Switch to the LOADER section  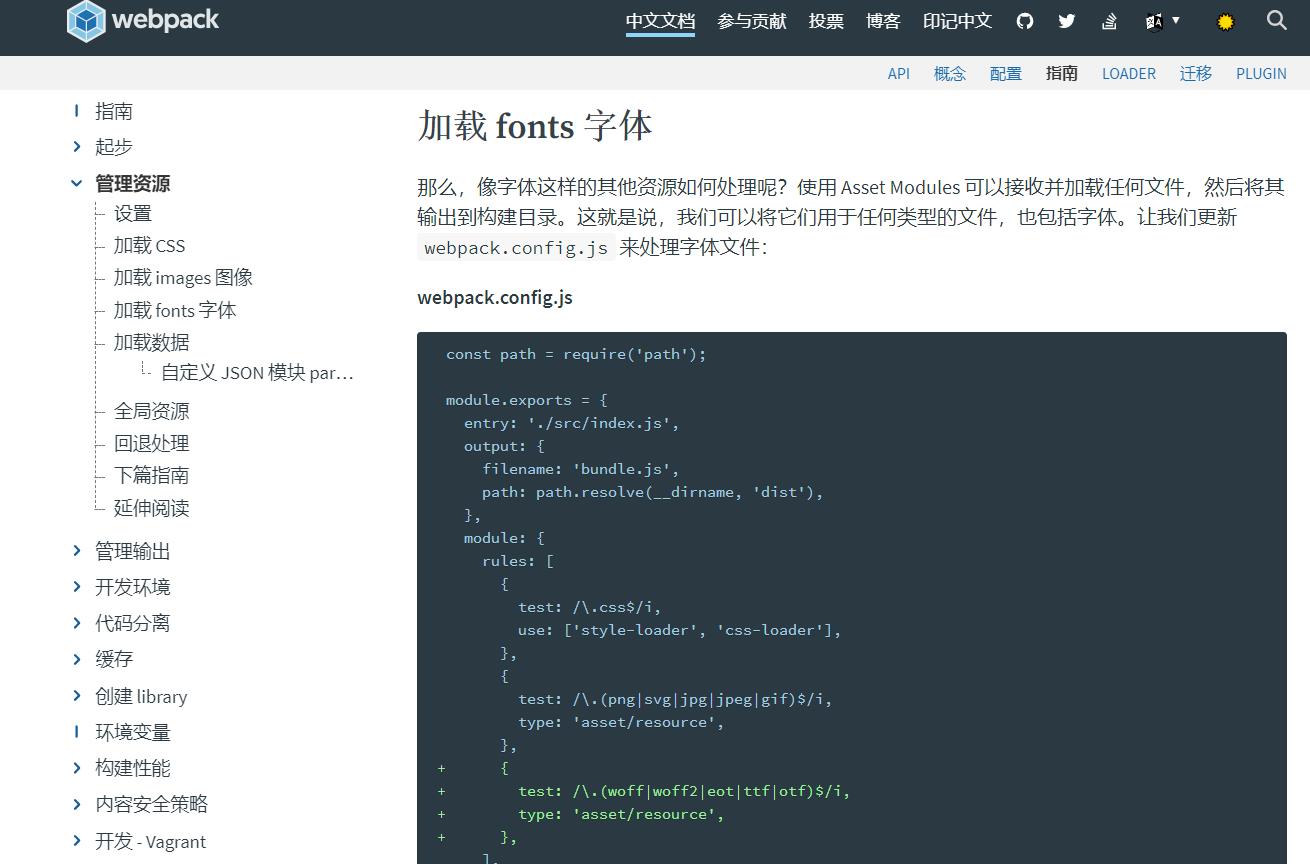[x=1129, y=73]
